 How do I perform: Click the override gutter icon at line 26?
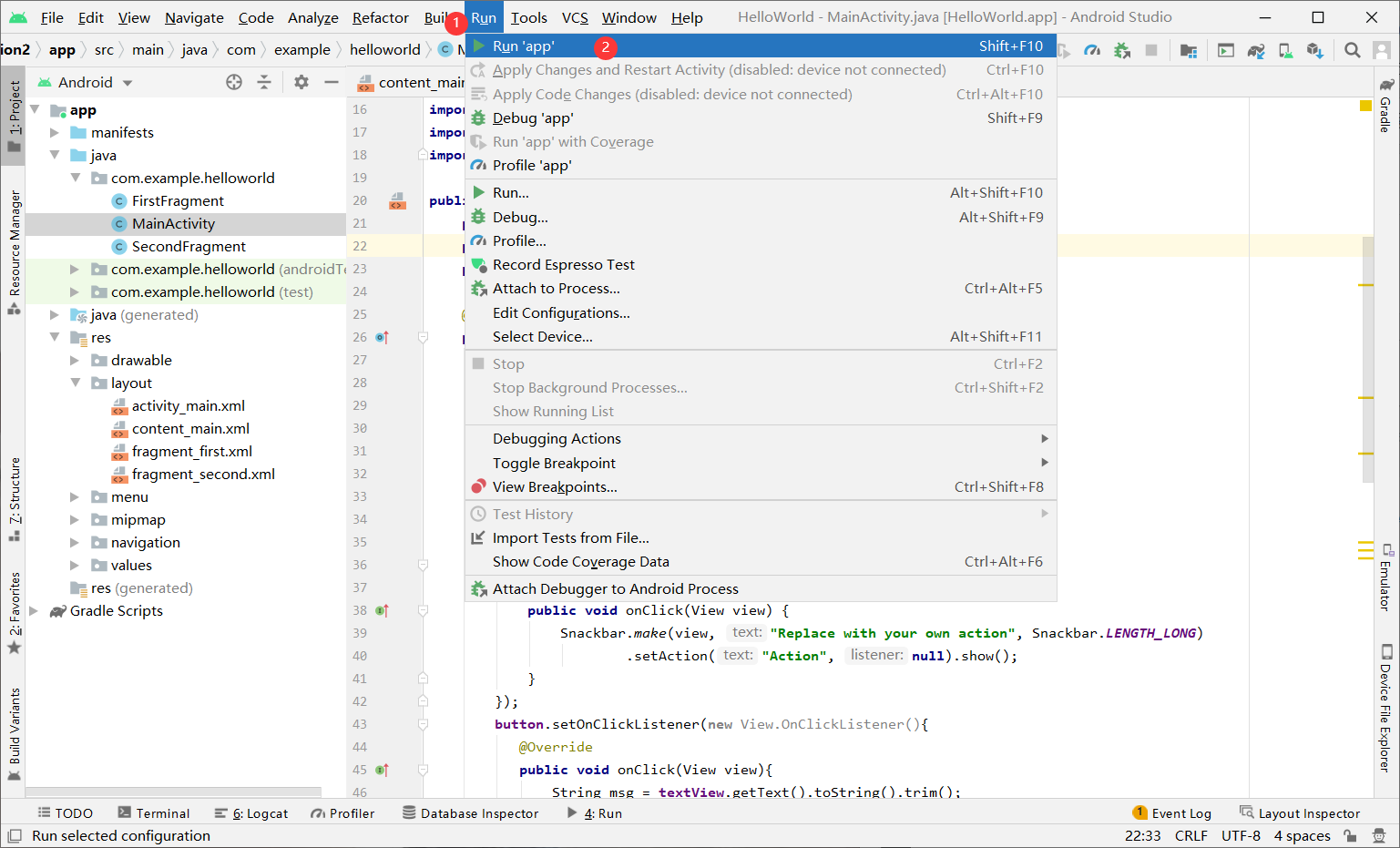(x=383, y=337)
